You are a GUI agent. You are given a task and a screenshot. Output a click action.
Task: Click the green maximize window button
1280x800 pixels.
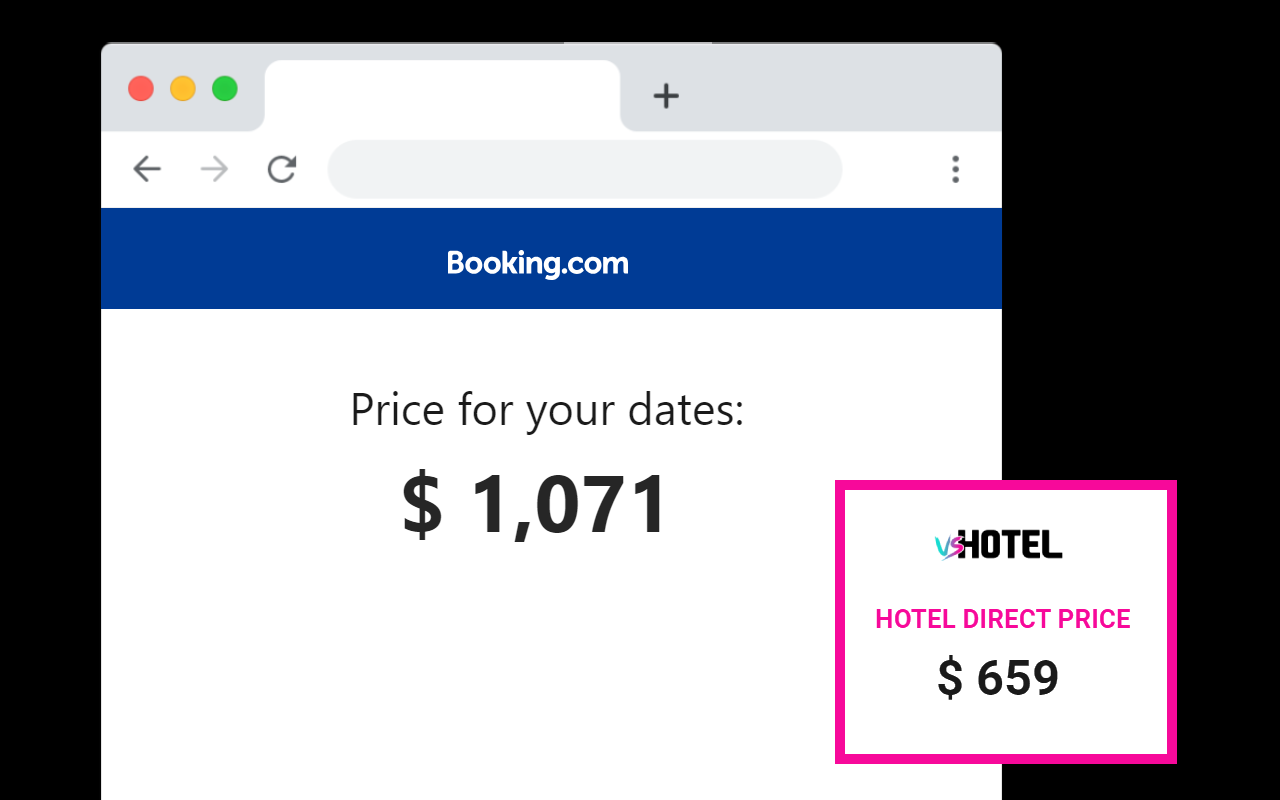point(225,88)
